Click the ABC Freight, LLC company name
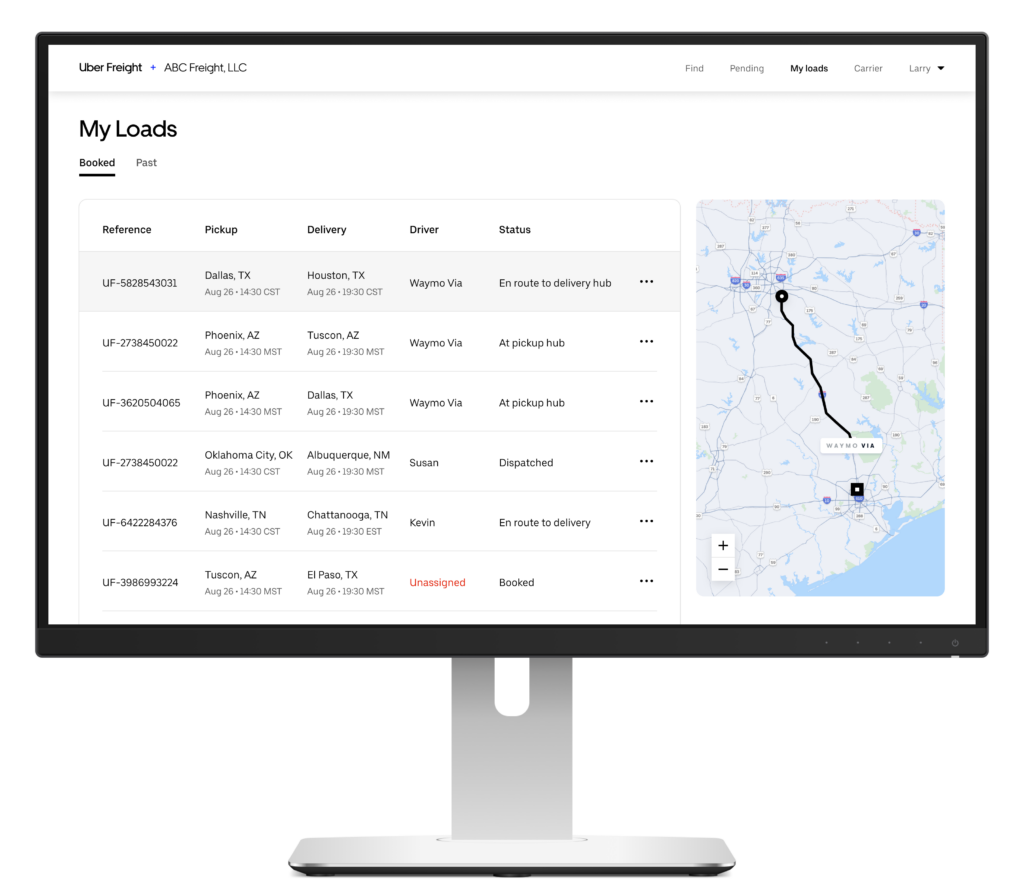Image resolution: width=1024 pixels, height=890 pixels. [205, 68]
